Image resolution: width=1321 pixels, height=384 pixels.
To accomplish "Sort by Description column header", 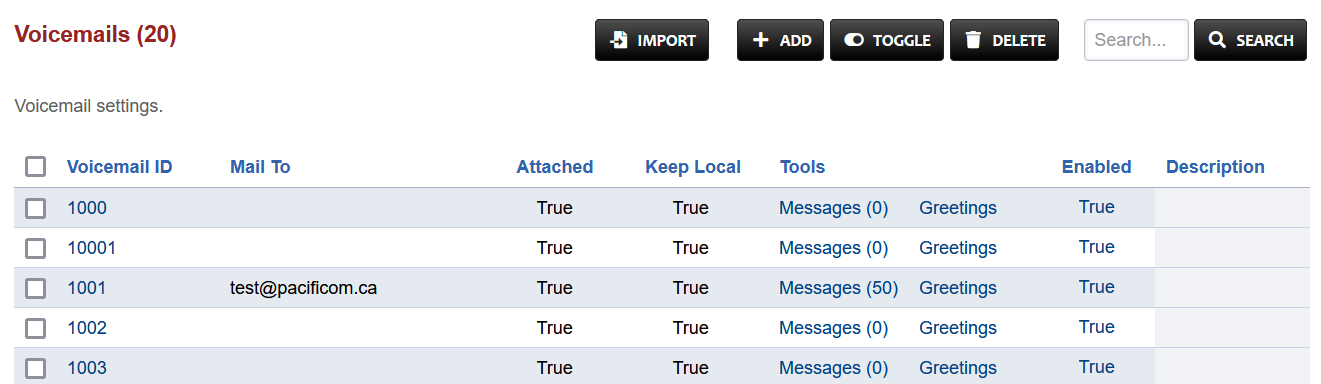I will [1215, 167].
